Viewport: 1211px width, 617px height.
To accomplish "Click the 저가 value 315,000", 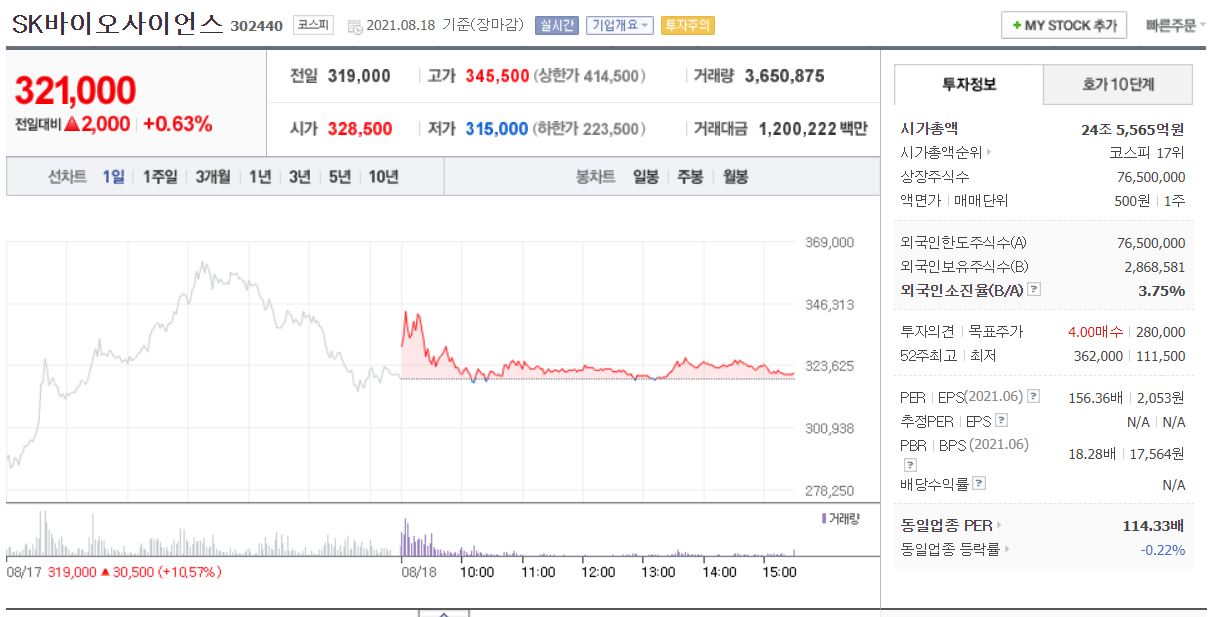I will point(497,129).
